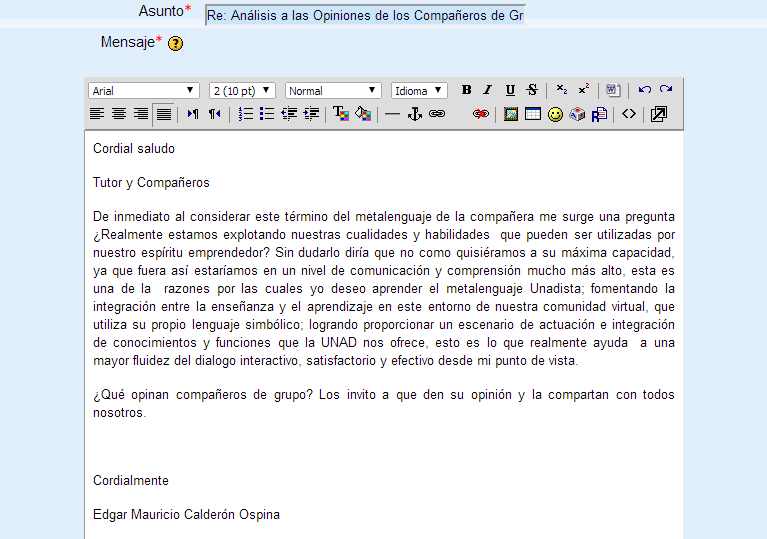Toggle bold formatting in the editor
The image size is (767, 539).
point(466,90)
